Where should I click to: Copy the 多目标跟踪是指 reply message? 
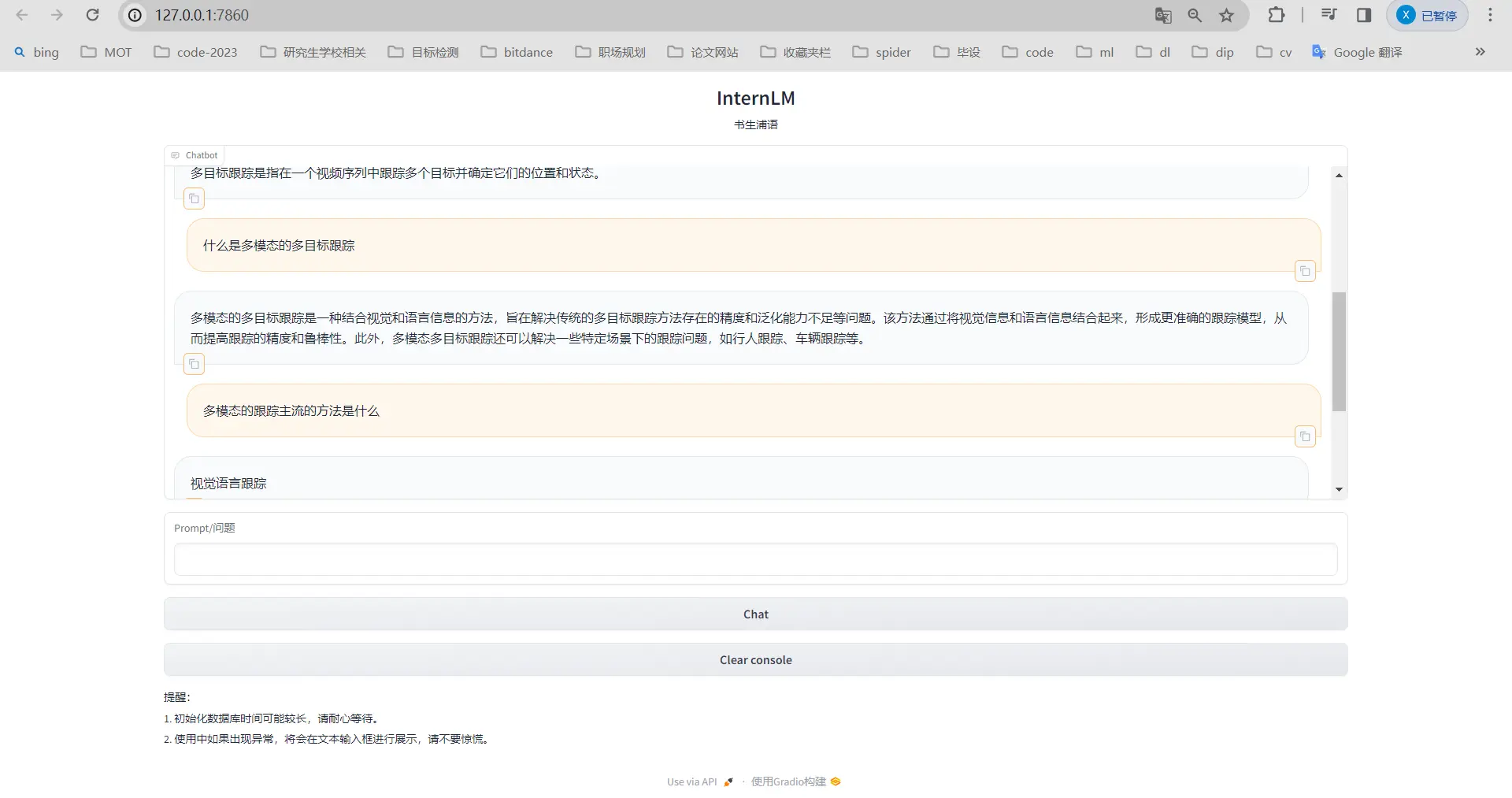(194, 199)
